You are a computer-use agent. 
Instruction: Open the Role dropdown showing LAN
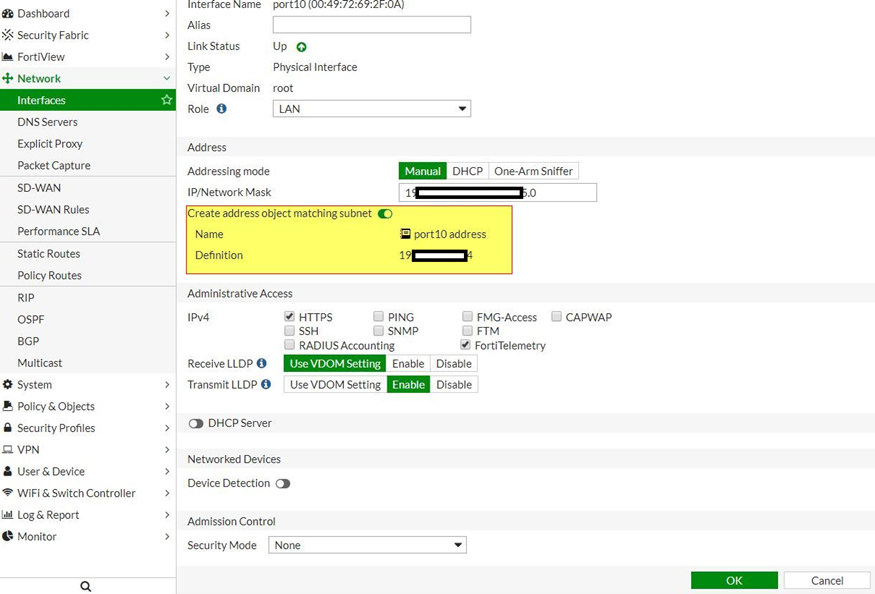[x=372, y=109]
